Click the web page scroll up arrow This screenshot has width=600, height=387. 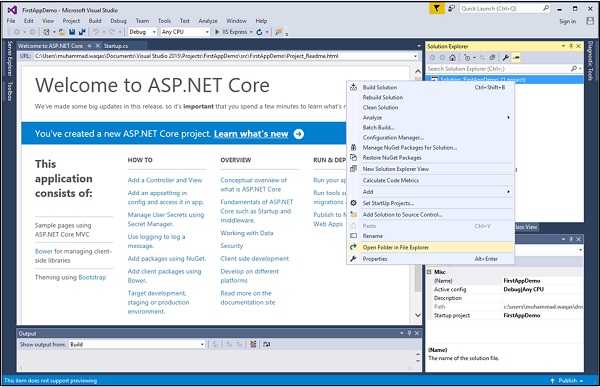tap(417, 71)
